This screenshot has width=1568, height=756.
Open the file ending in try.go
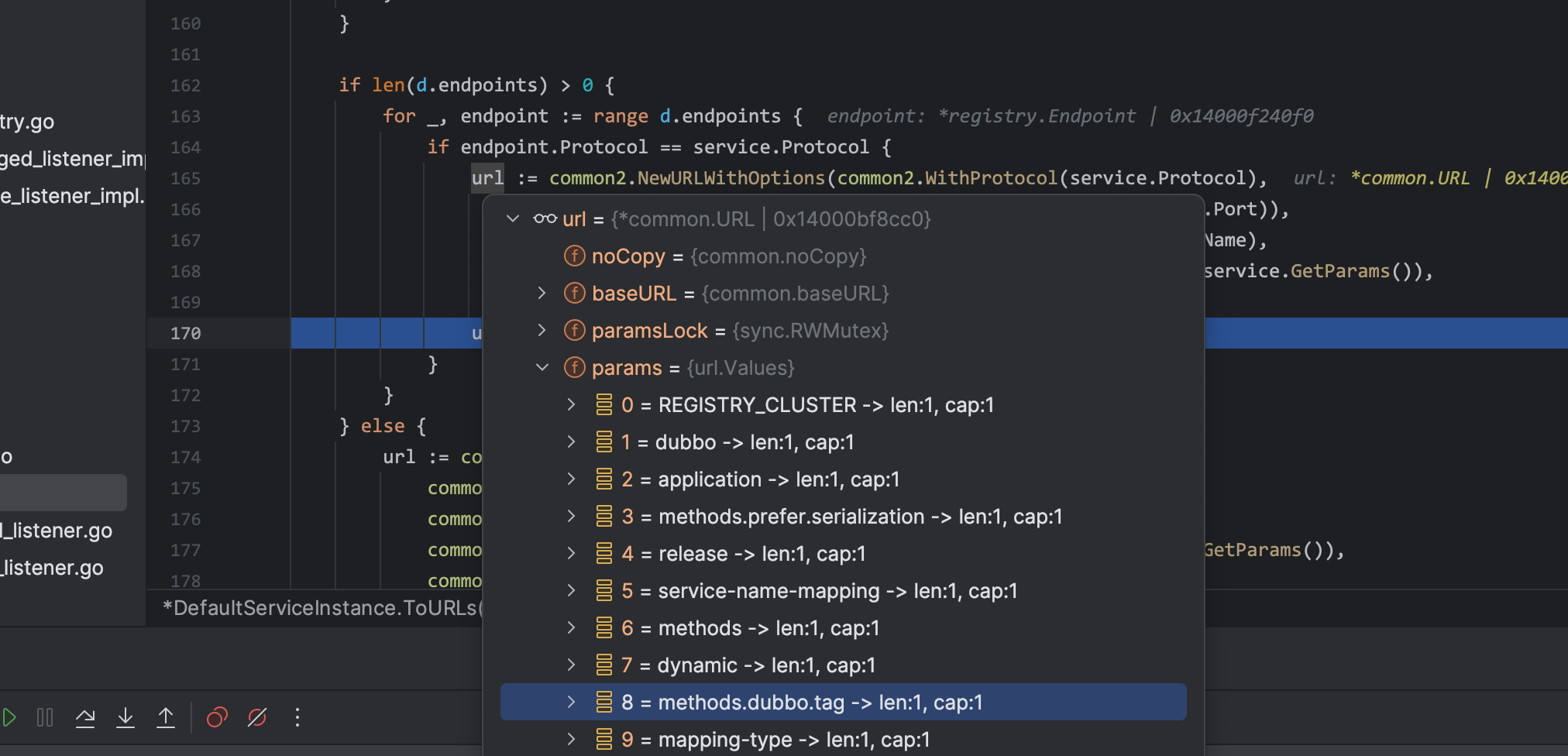click(x=27, y=122)
